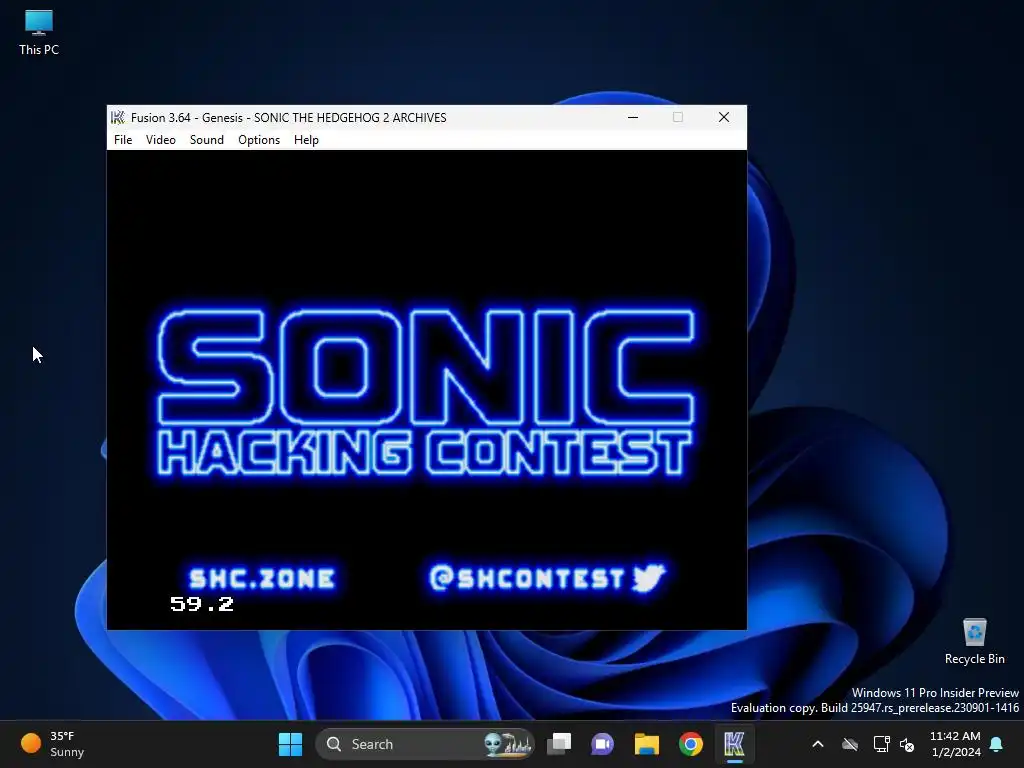Screen dimensions: 1024x768
Task: Click the Sonic Hacking Contest logo in emulator
Action: click(x=426, y=394)
